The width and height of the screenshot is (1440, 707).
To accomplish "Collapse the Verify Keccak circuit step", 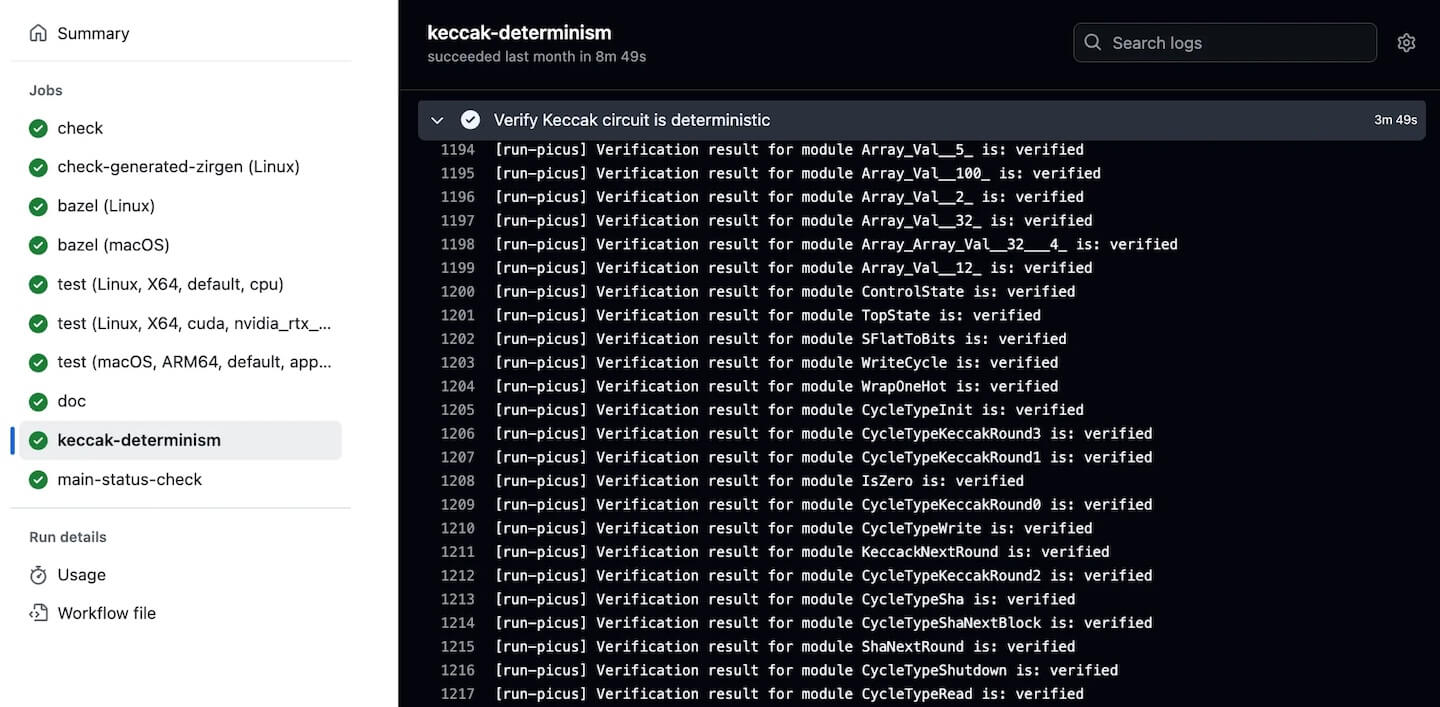I will [x=437, y=120].
